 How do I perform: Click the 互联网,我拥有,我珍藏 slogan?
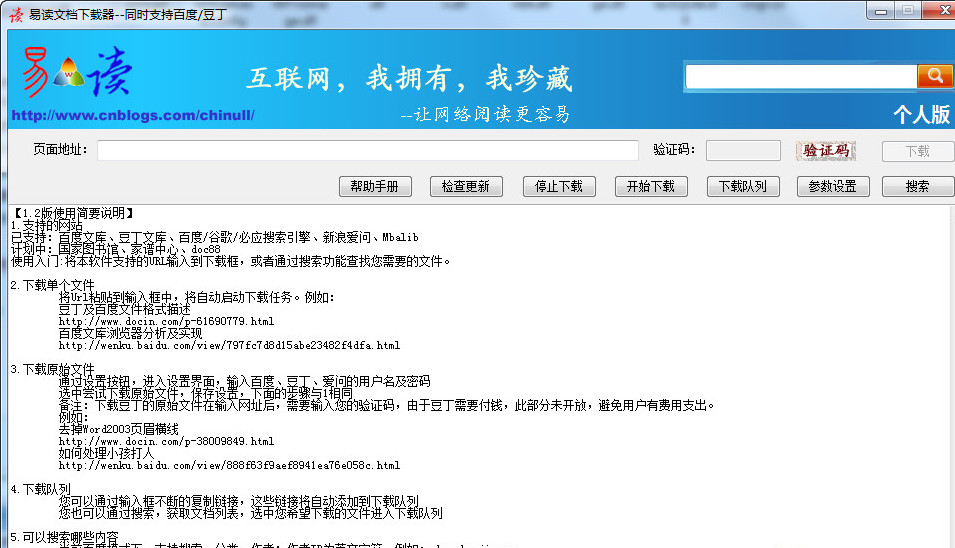[409, 79]
